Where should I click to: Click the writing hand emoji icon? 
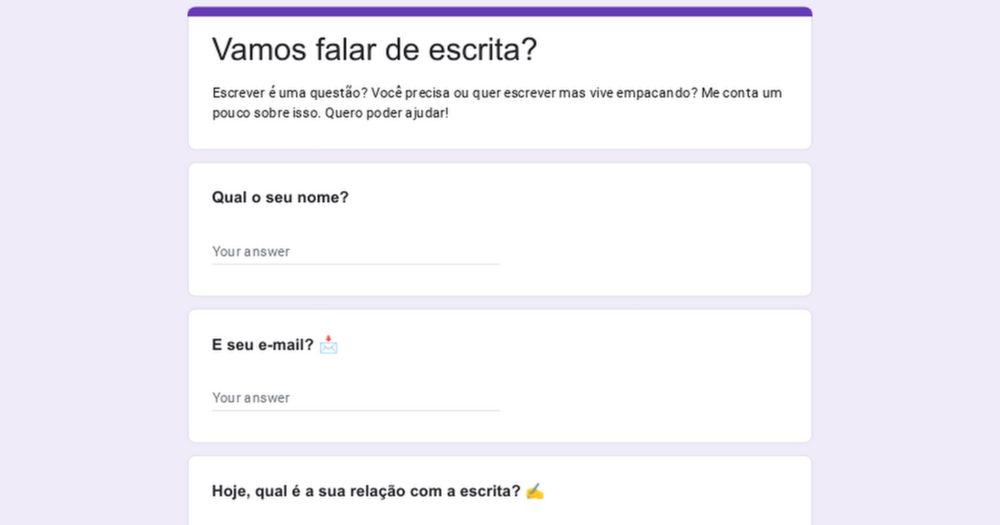(x=535, y=491)
